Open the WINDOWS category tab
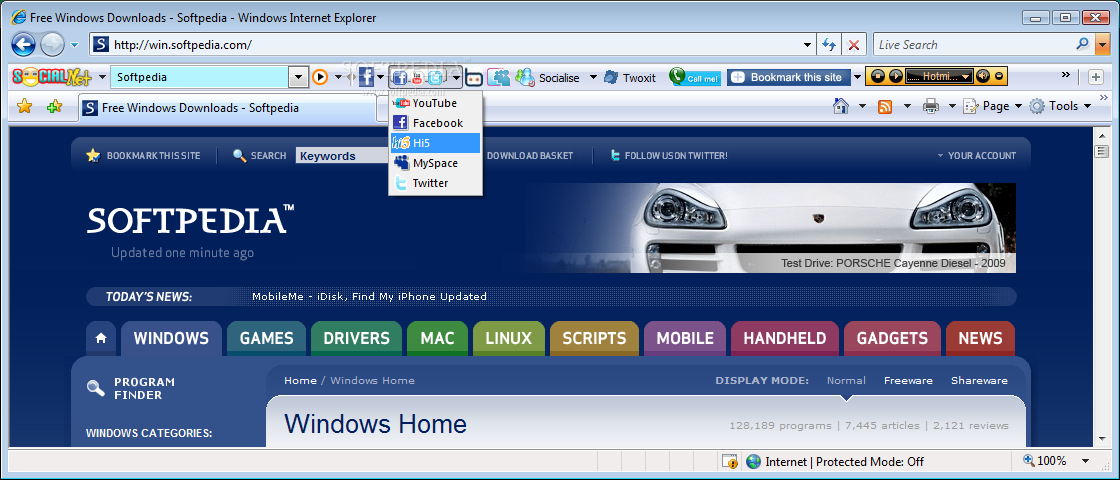 pyautogui.click(x=171, y=339)
